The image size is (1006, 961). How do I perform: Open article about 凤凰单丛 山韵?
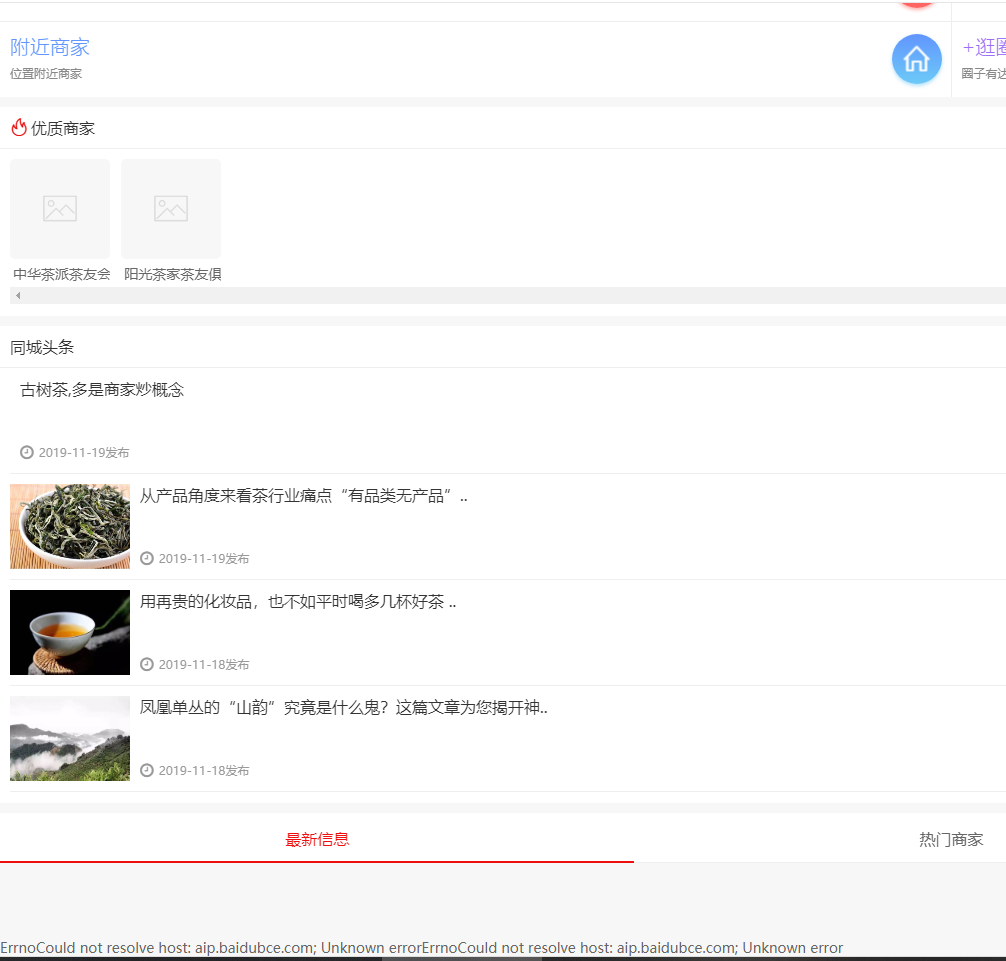pos(343,708)
